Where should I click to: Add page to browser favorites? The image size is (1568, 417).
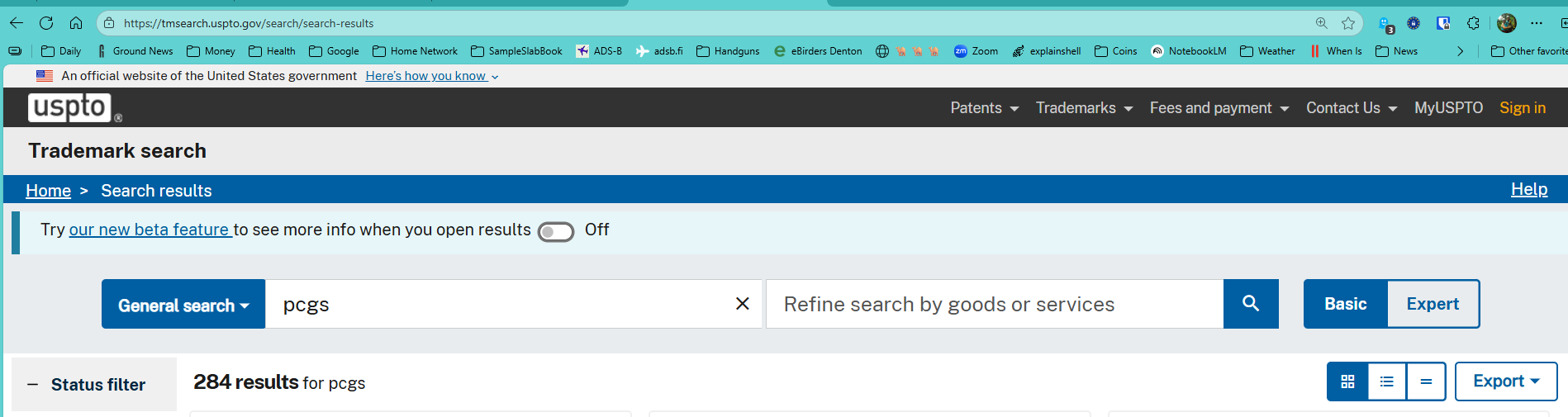pyautogui.click(x=1348, y=23)
